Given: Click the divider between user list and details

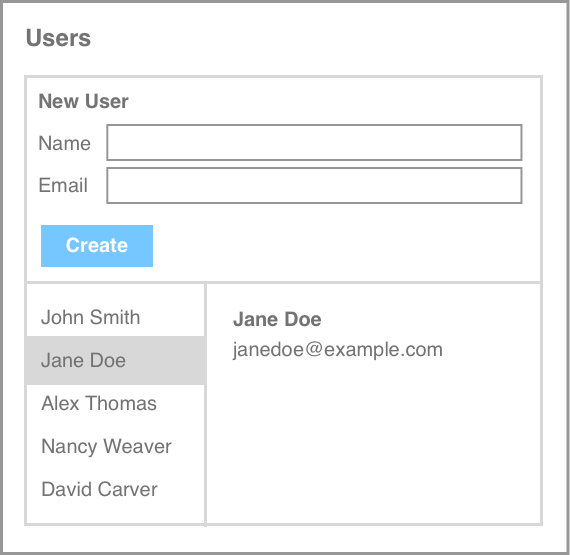Looking at the screenshot, I should pos(205,404).
